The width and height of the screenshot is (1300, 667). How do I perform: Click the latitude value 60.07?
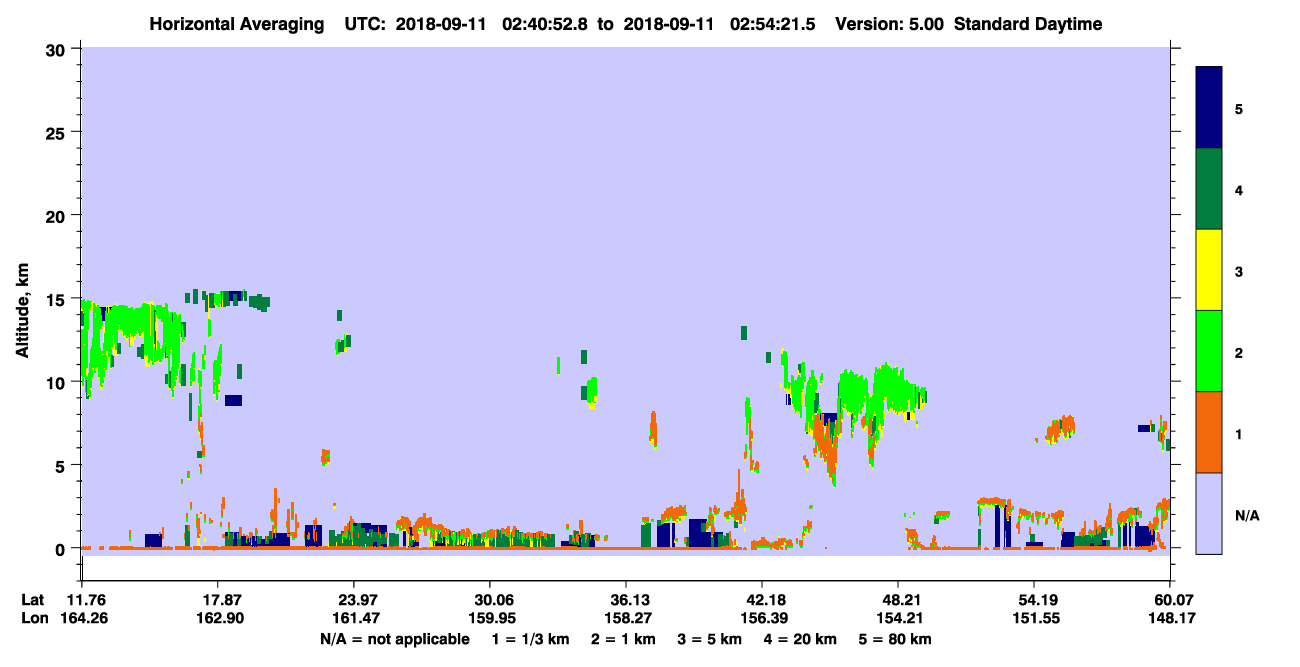[1170, 600]
